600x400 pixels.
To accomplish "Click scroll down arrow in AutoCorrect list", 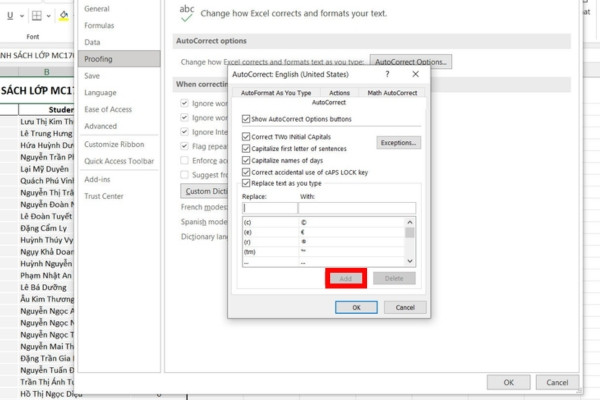I will tap(410, 261).
